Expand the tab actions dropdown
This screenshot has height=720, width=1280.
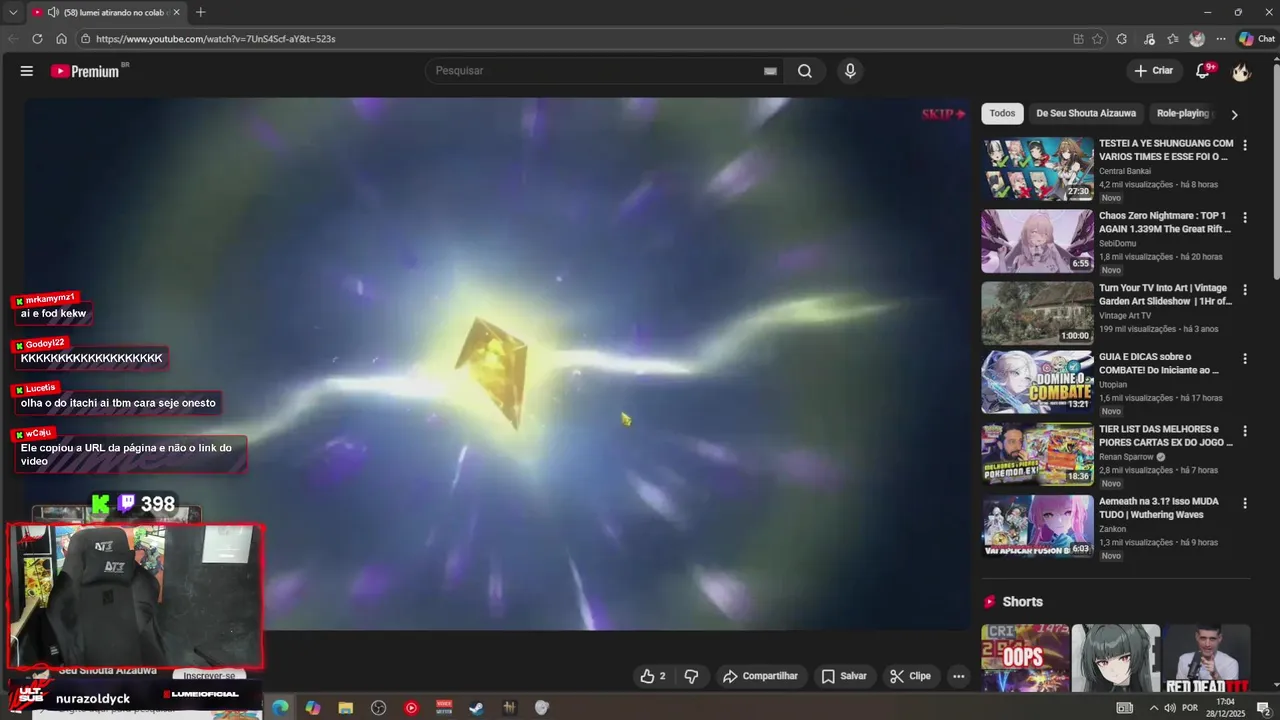pyautogui.click(x=13, y=12)
